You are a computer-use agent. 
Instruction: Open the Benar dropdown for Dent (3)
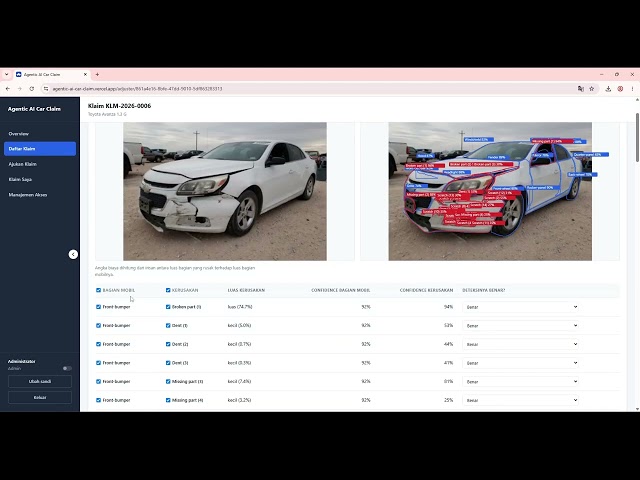point(521,363)
